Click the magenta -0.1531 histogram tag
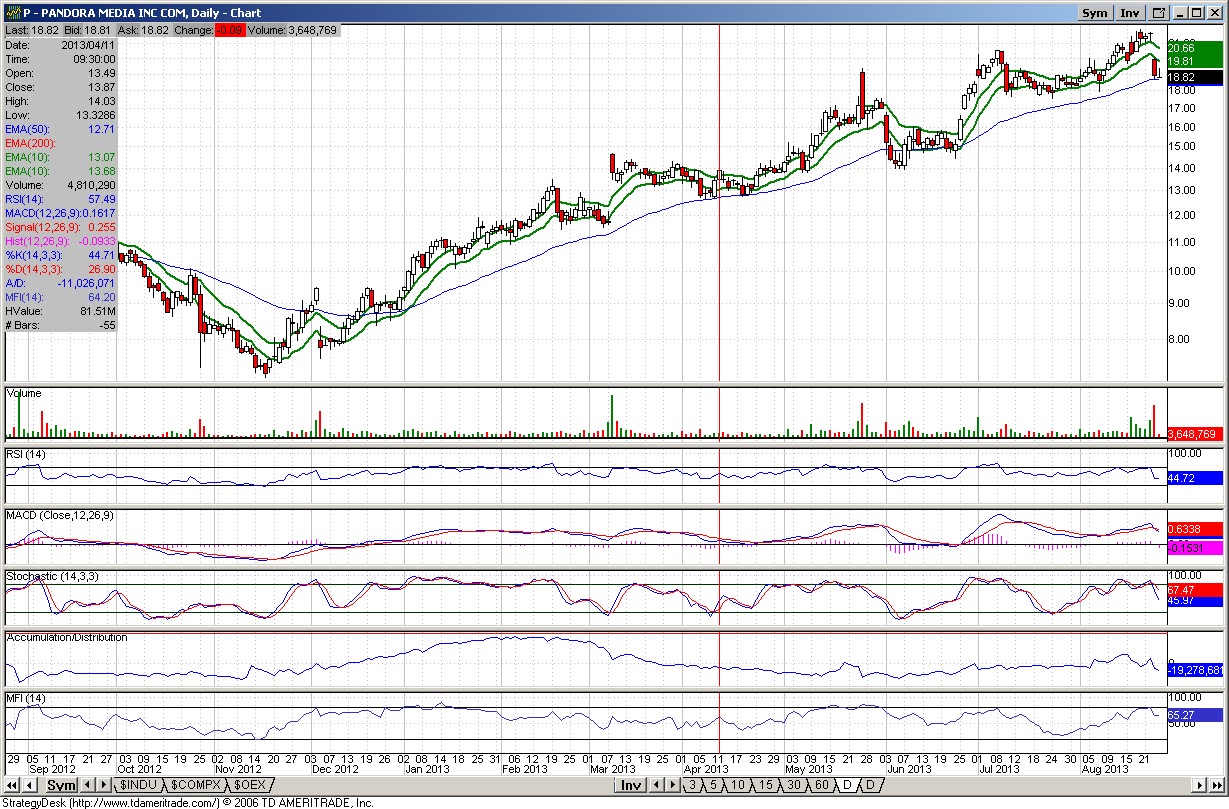The image size is (1229, 809). tap(1195, 548)
